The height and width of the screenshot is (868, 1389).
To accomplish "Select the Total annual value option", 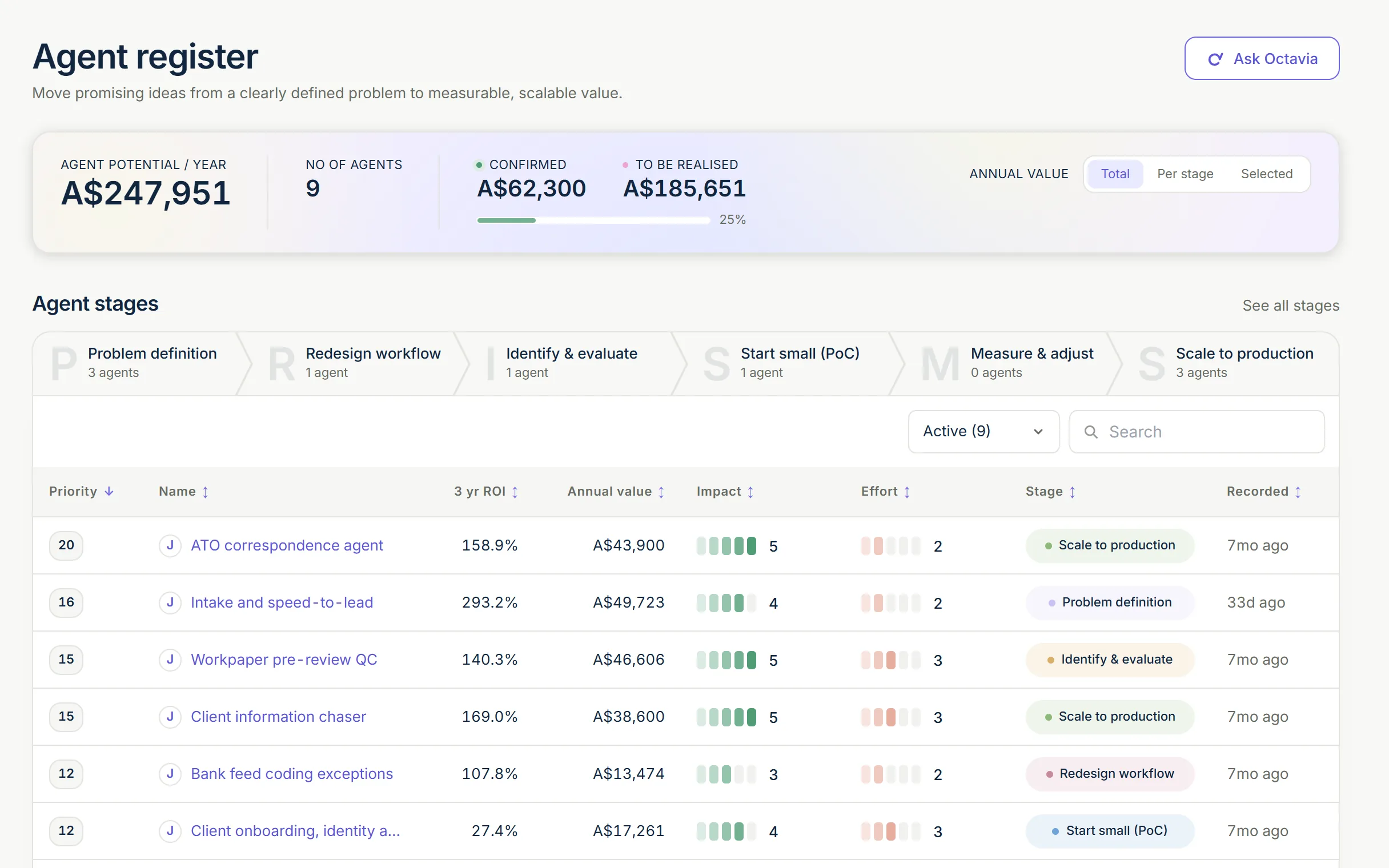I will pyautogui.click(x=1115, y=174).
